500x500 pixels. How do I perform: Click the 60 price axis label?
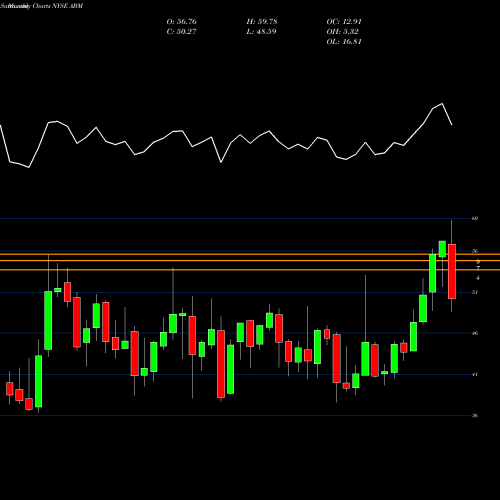point(475,218)
